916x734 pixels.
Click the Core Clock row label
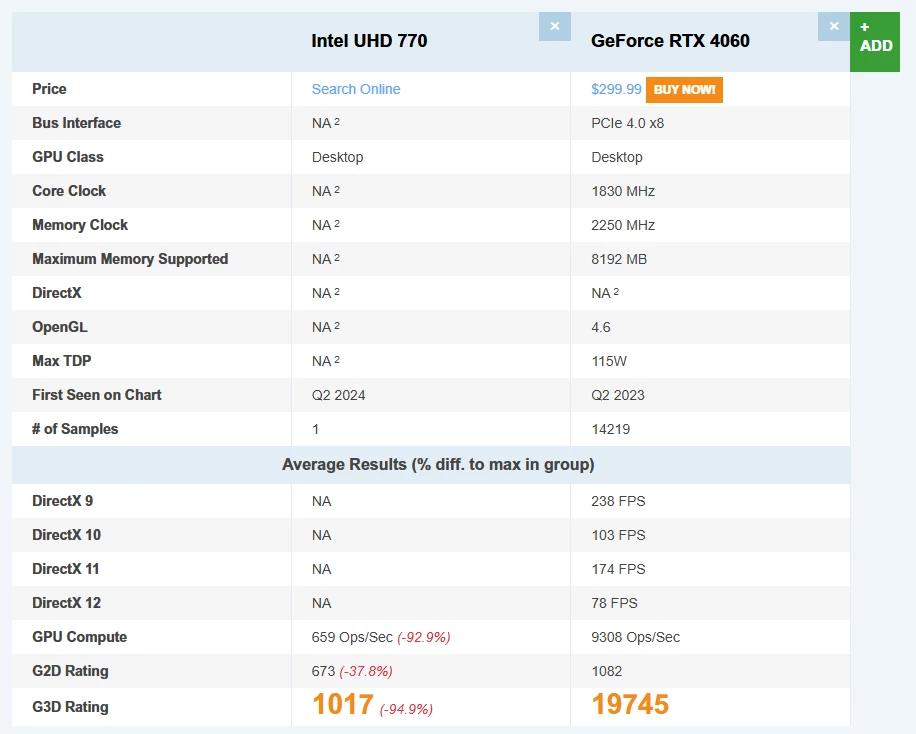(x=69, y=191)
